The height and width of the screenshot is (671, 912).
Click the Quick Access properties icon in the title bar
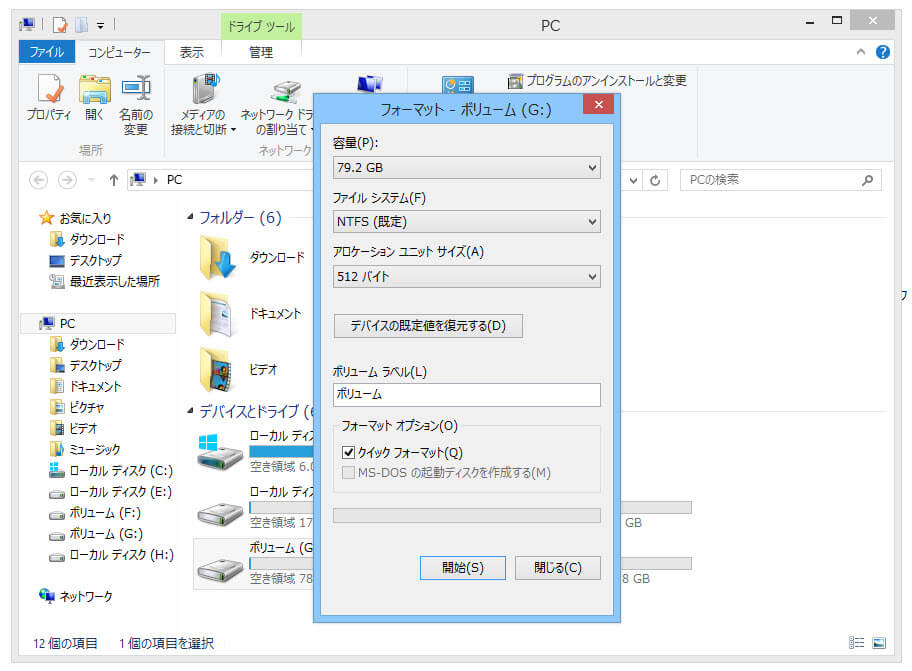[x=60, y=25]
